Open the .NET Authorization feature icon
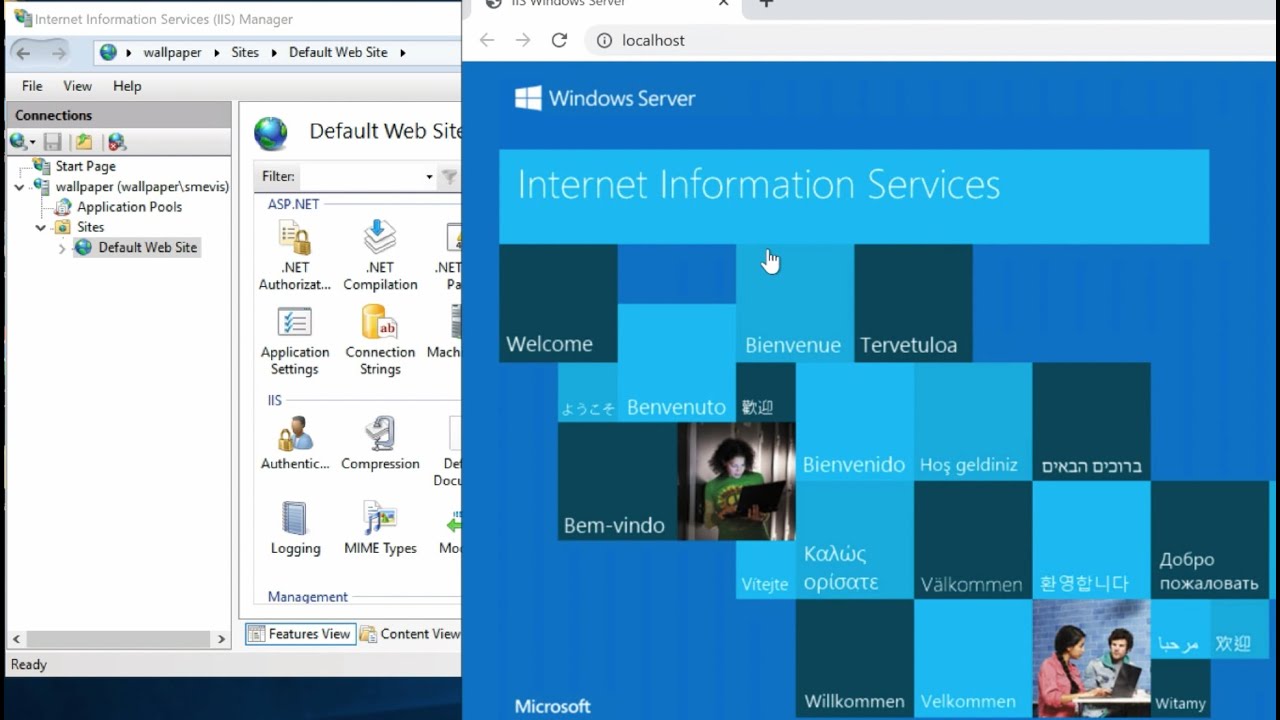 coord(294,255)
